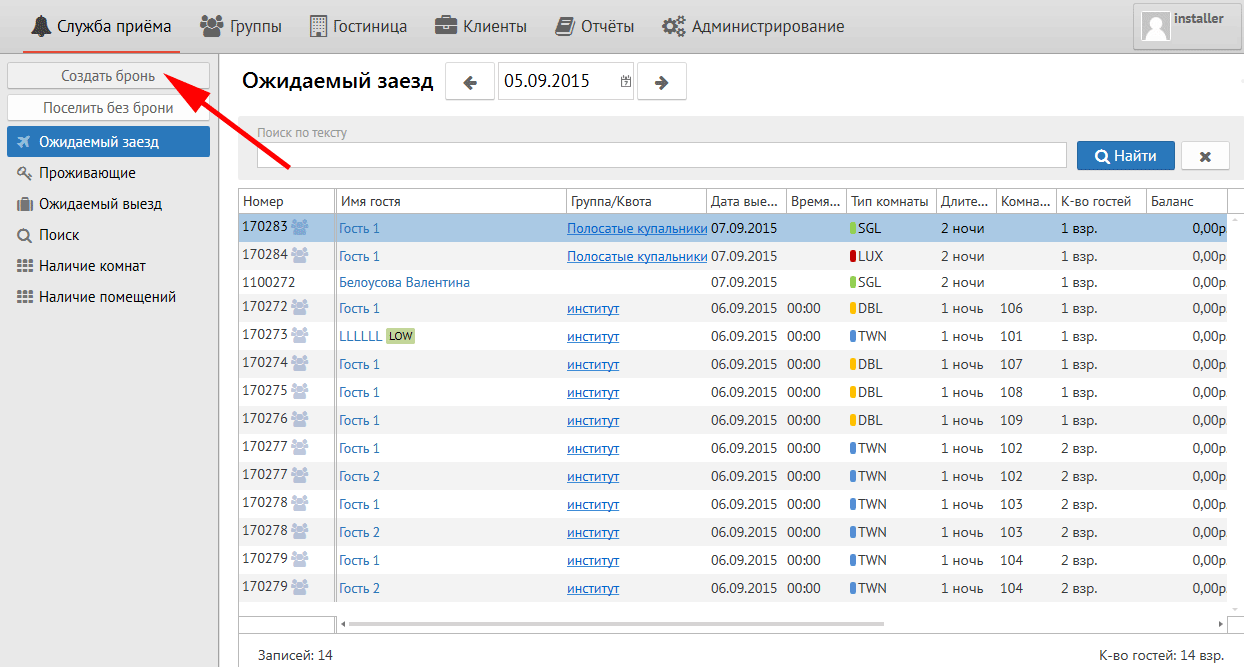Clear search with the X button

click(1205, 156)
